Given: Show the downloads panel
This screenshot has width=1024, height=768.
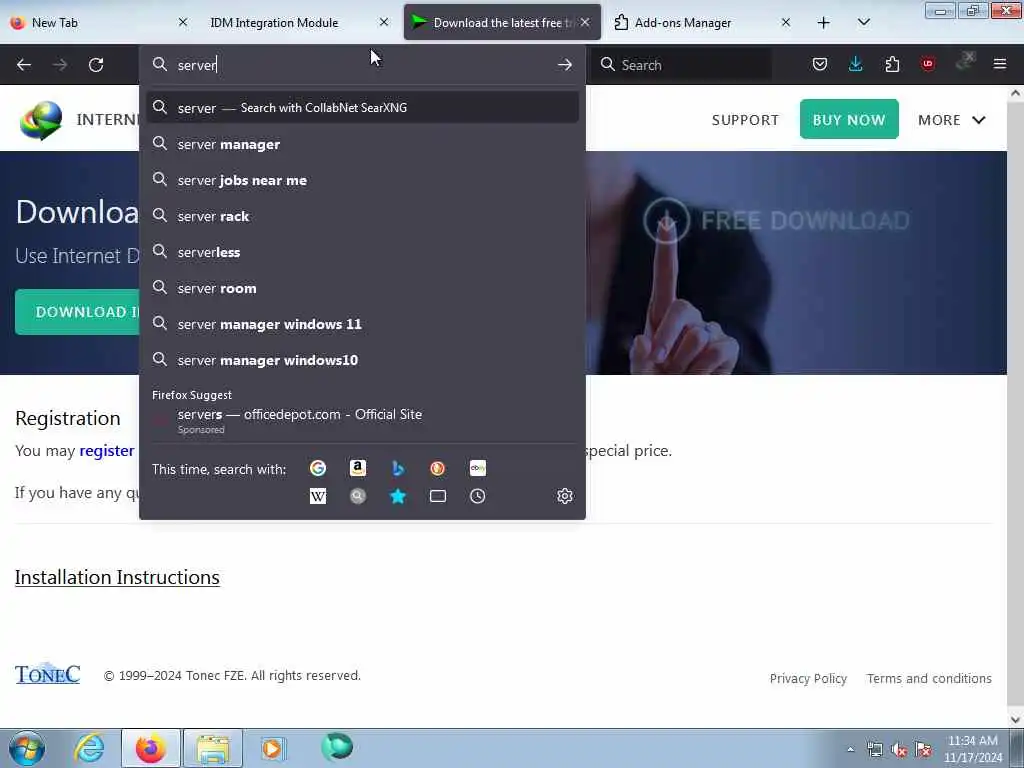Looking at the screenshot, I should click(x=856, y=64).
